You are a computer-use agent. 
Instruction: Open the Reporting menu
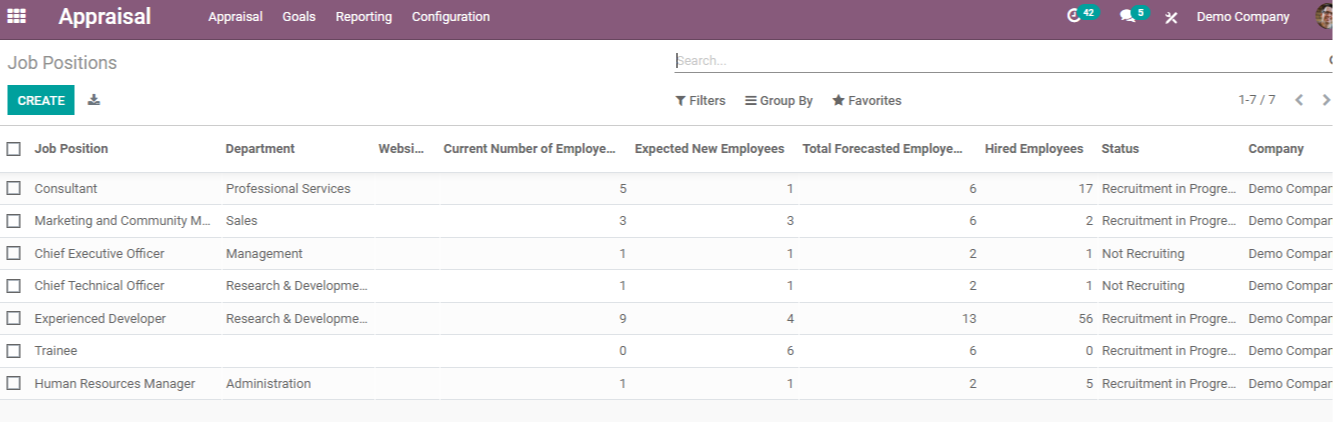pyautogui.click(x=364, y=17)
